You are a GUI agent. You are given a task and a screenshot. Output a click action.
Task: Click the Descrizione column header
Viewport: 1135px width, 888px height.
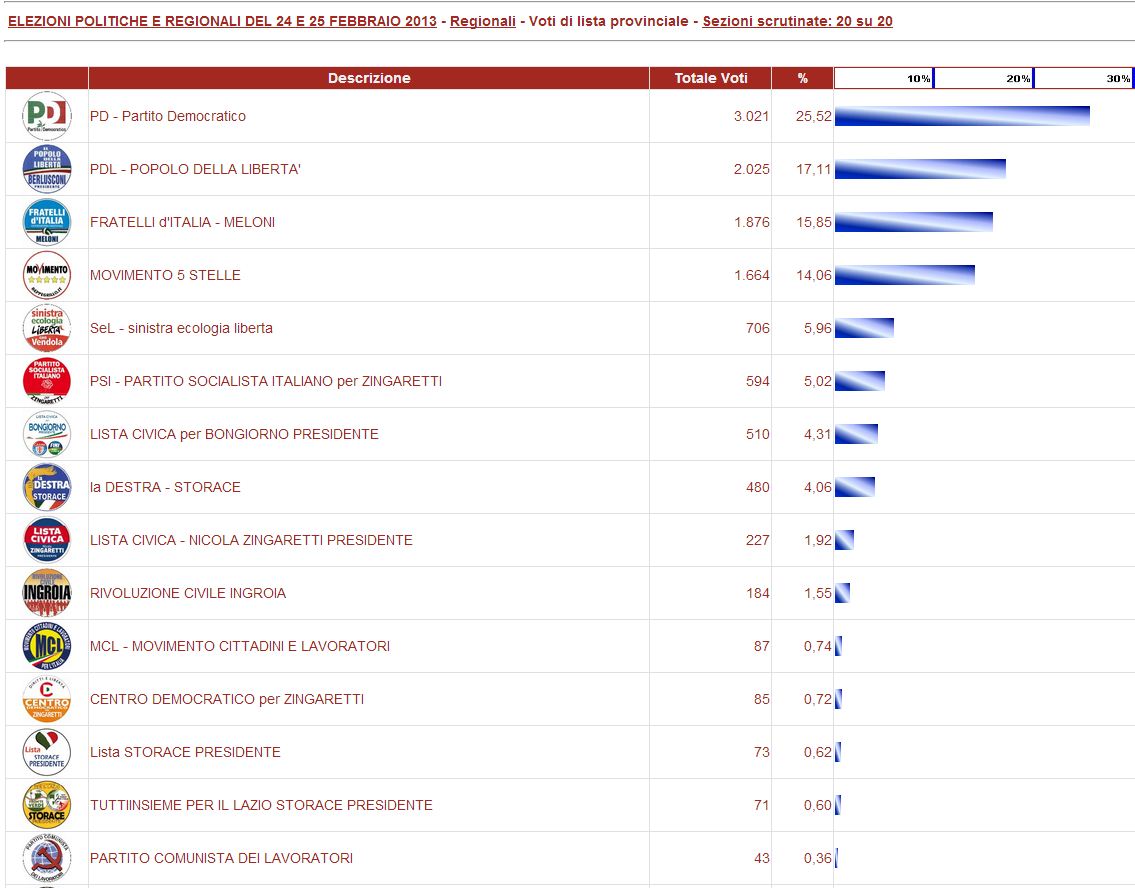(x=368, y=78)
